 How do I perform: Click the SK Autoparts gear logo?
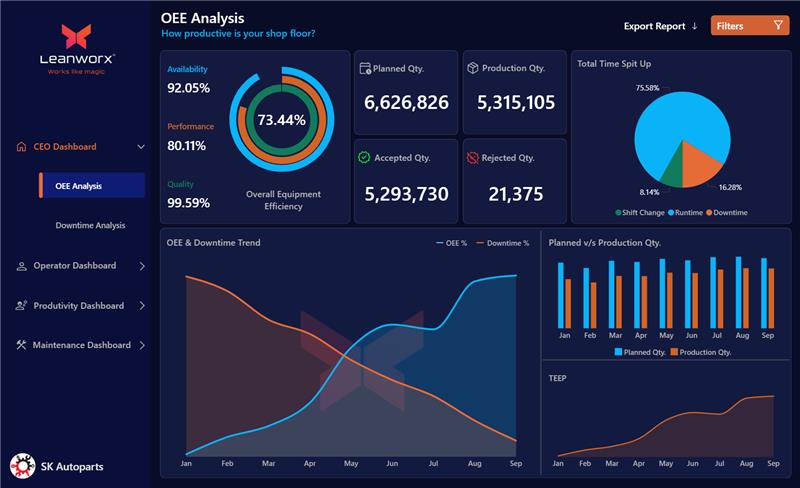point(22,466)
